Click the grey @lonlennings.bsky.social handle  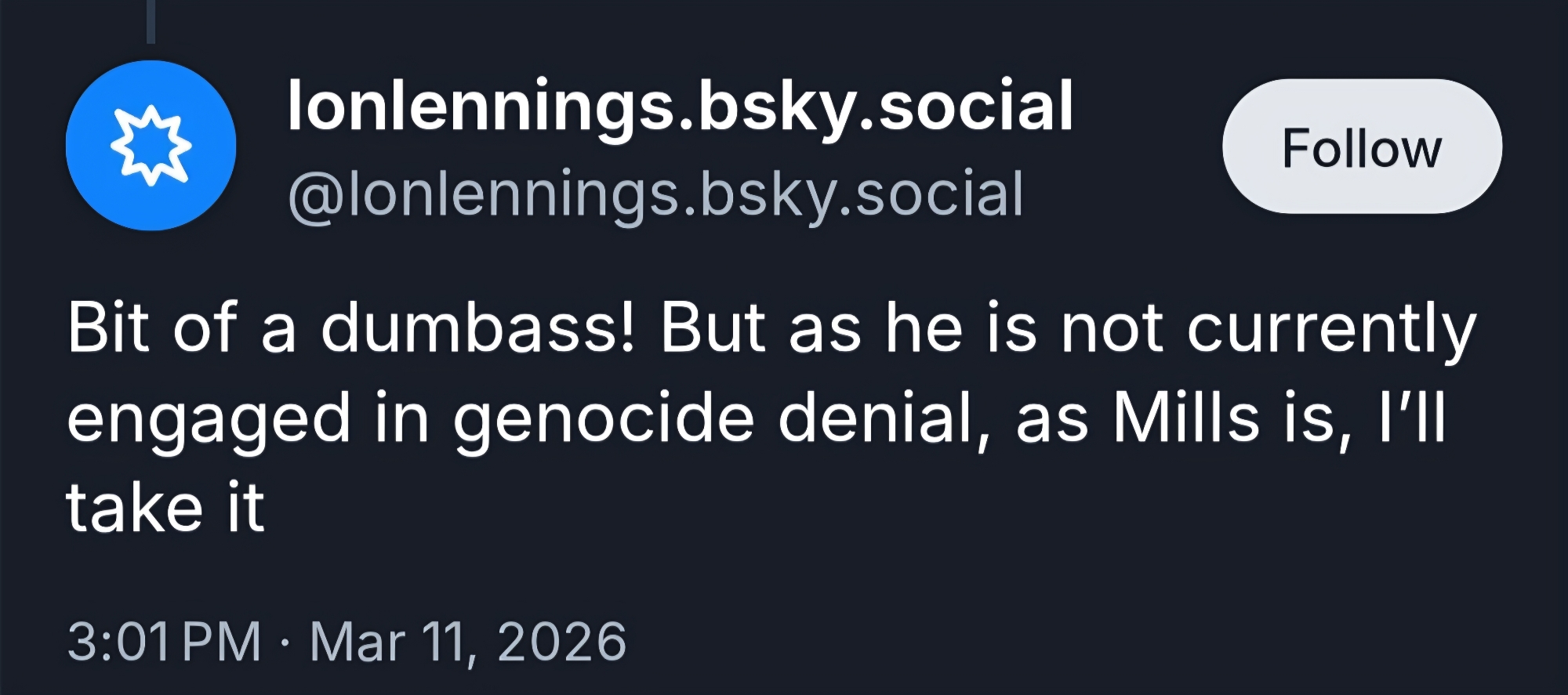(x=655, y=194)
